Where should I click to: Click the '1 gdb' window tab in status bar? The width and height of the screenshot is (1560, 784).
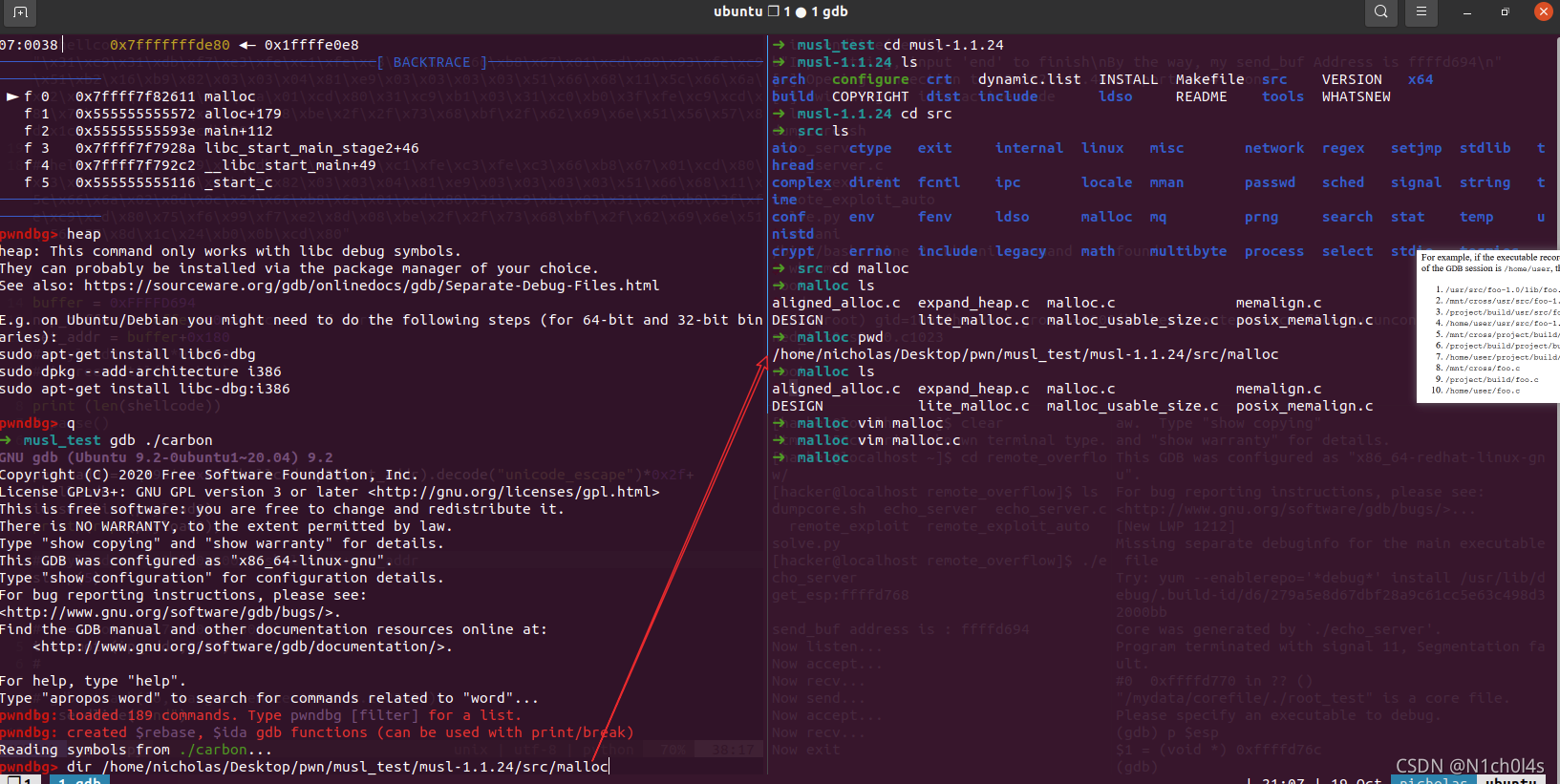point(79,779)
